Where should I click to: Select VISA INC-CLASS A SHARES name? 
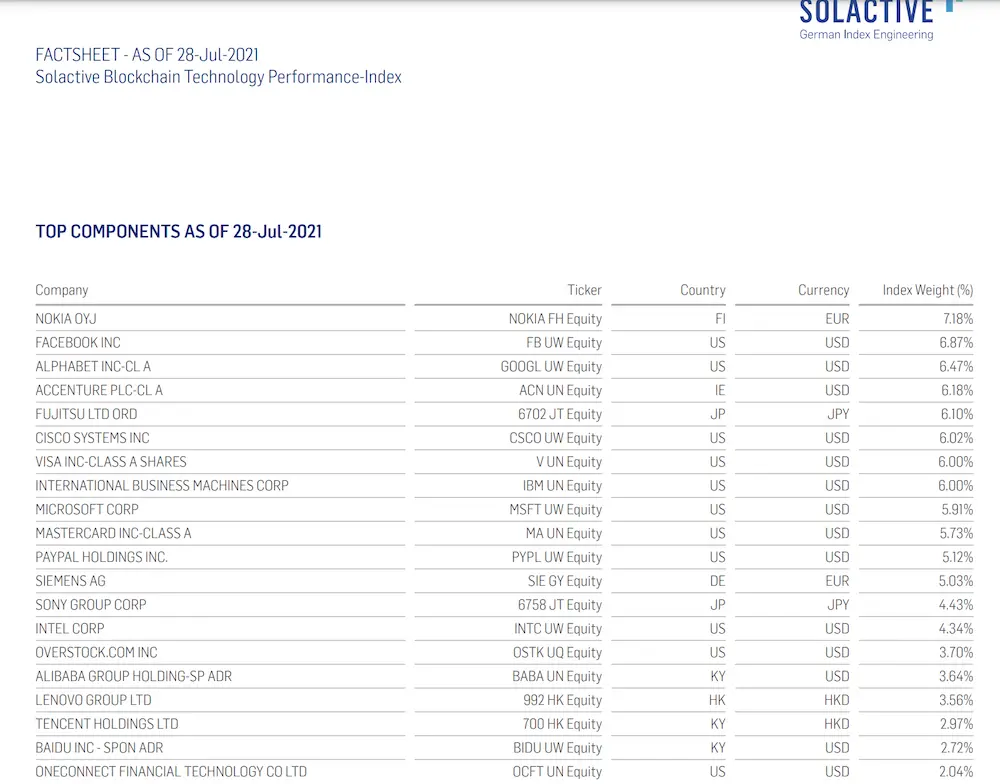point(111,462)
